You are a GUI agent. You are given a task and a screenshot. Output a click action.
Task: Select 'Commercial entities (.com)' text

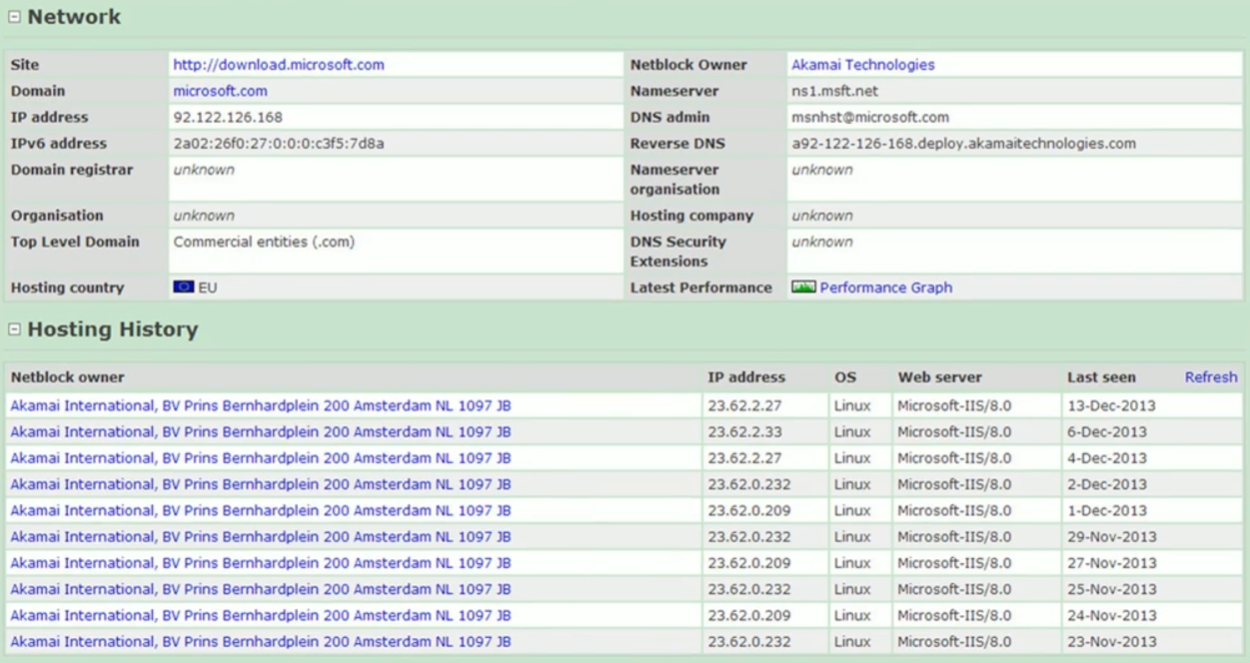click(x=264, y=242)
